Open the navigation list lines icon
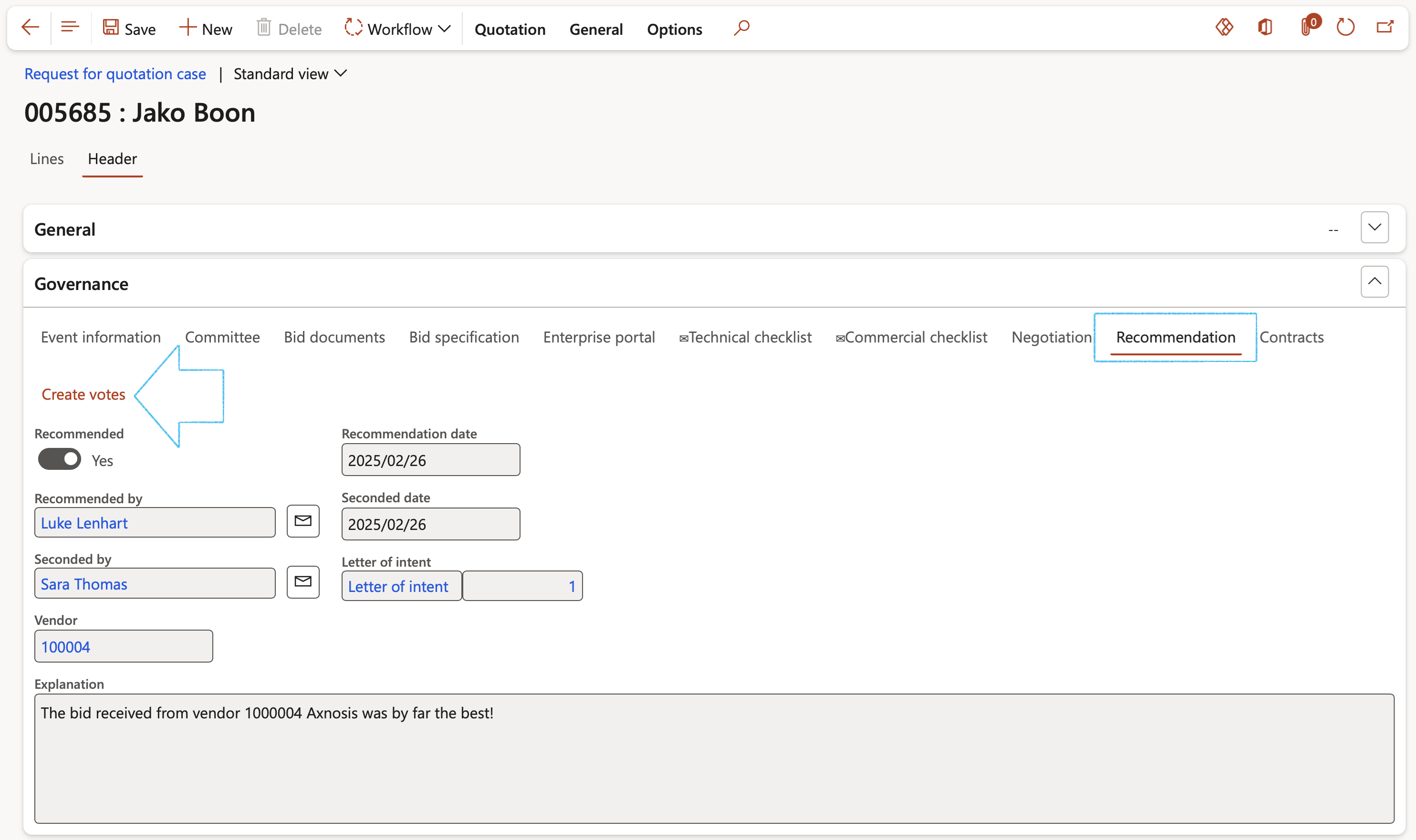This screenshot has width=1416, height=840. pos(70,27)
